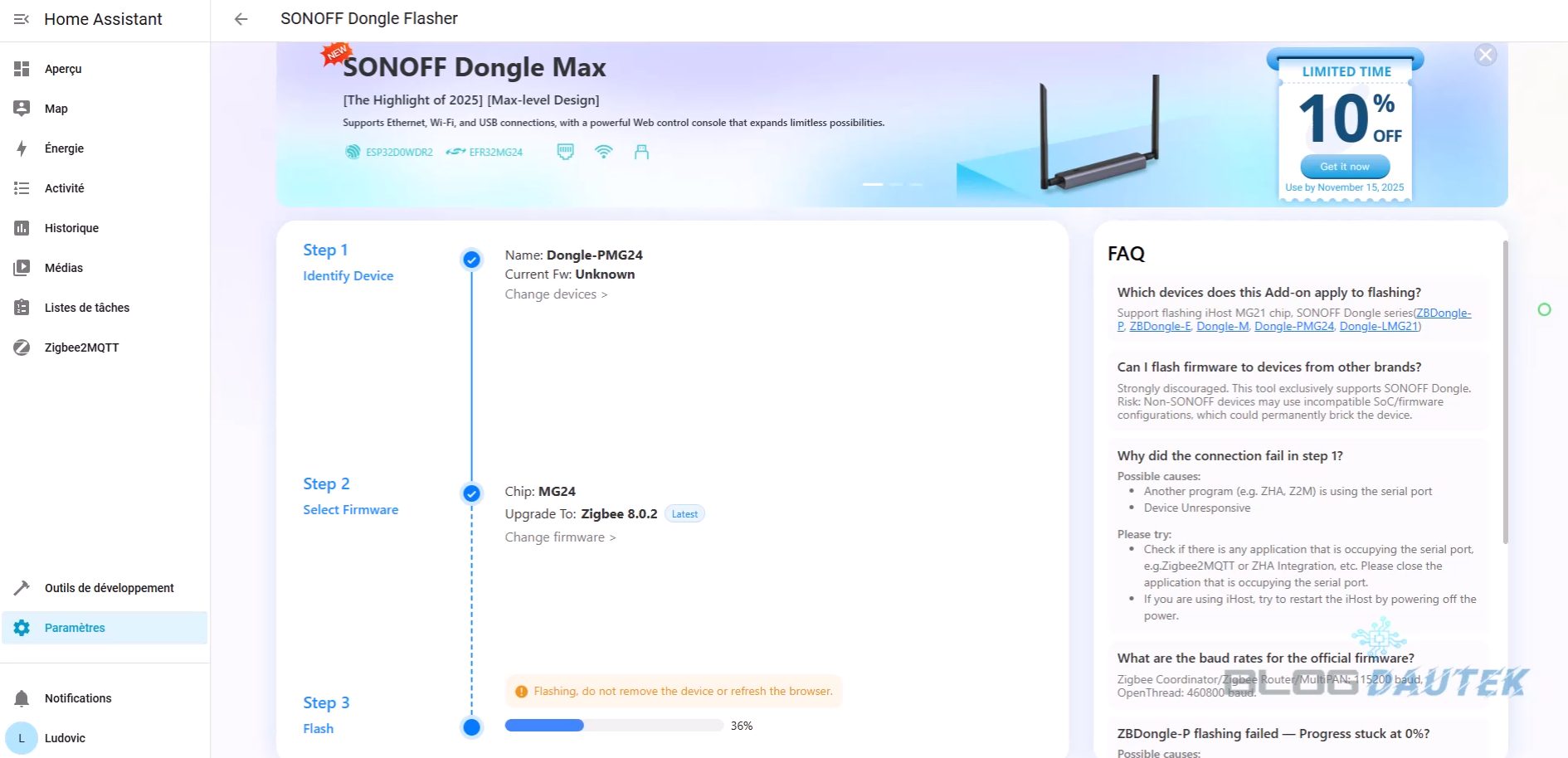Expand Change firmware option
Image resolution: width=1568 pixels, height=758 pixels.
point(560,537)
